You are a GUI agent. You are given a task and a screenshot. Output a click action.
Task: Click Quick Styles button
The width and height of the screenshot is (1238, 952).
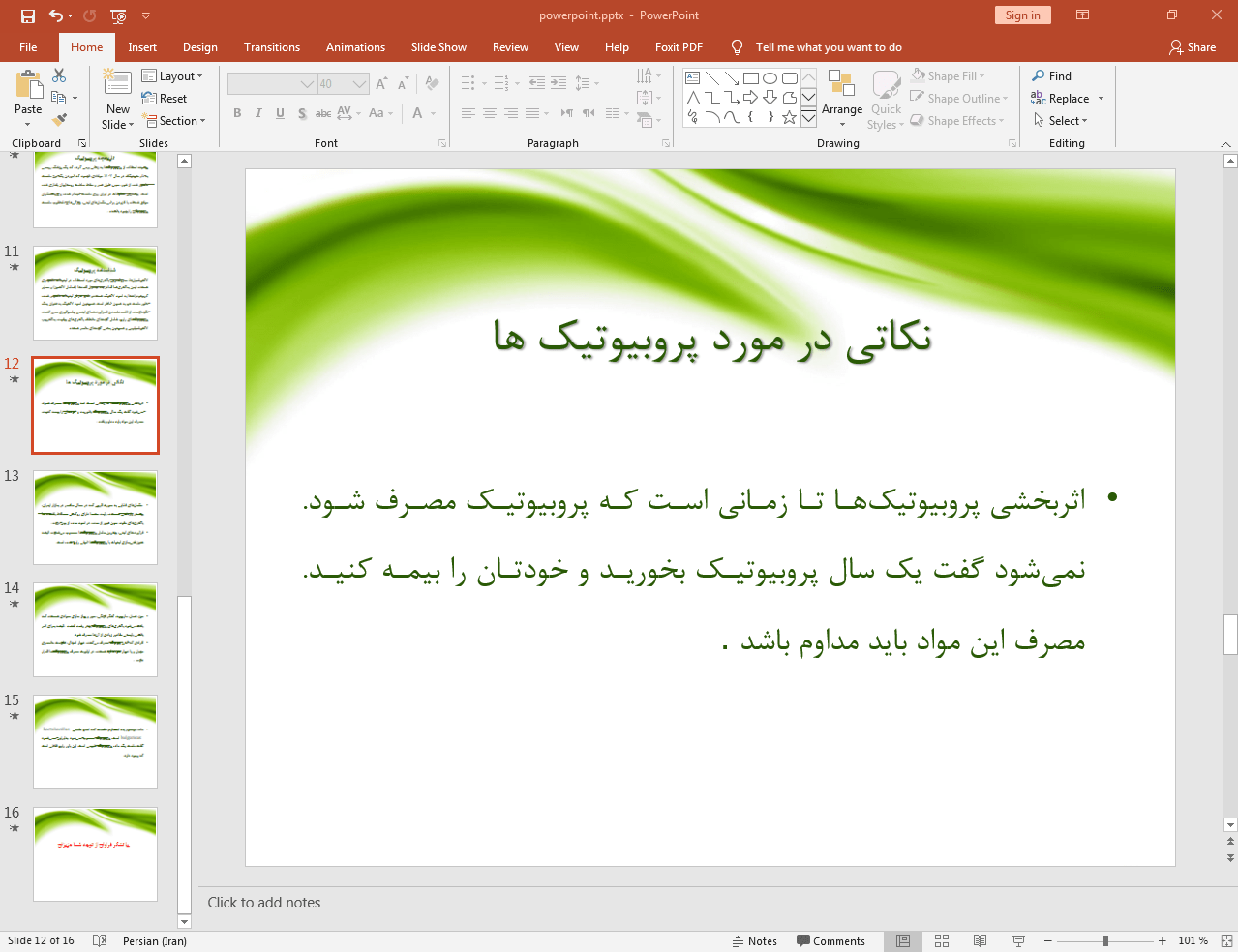click(886, 100)
